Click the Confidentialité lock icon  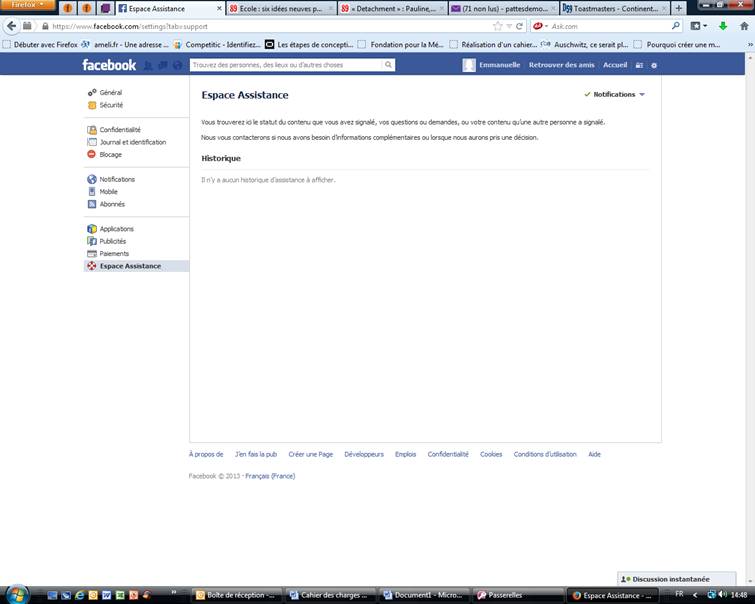coord(91,130)
